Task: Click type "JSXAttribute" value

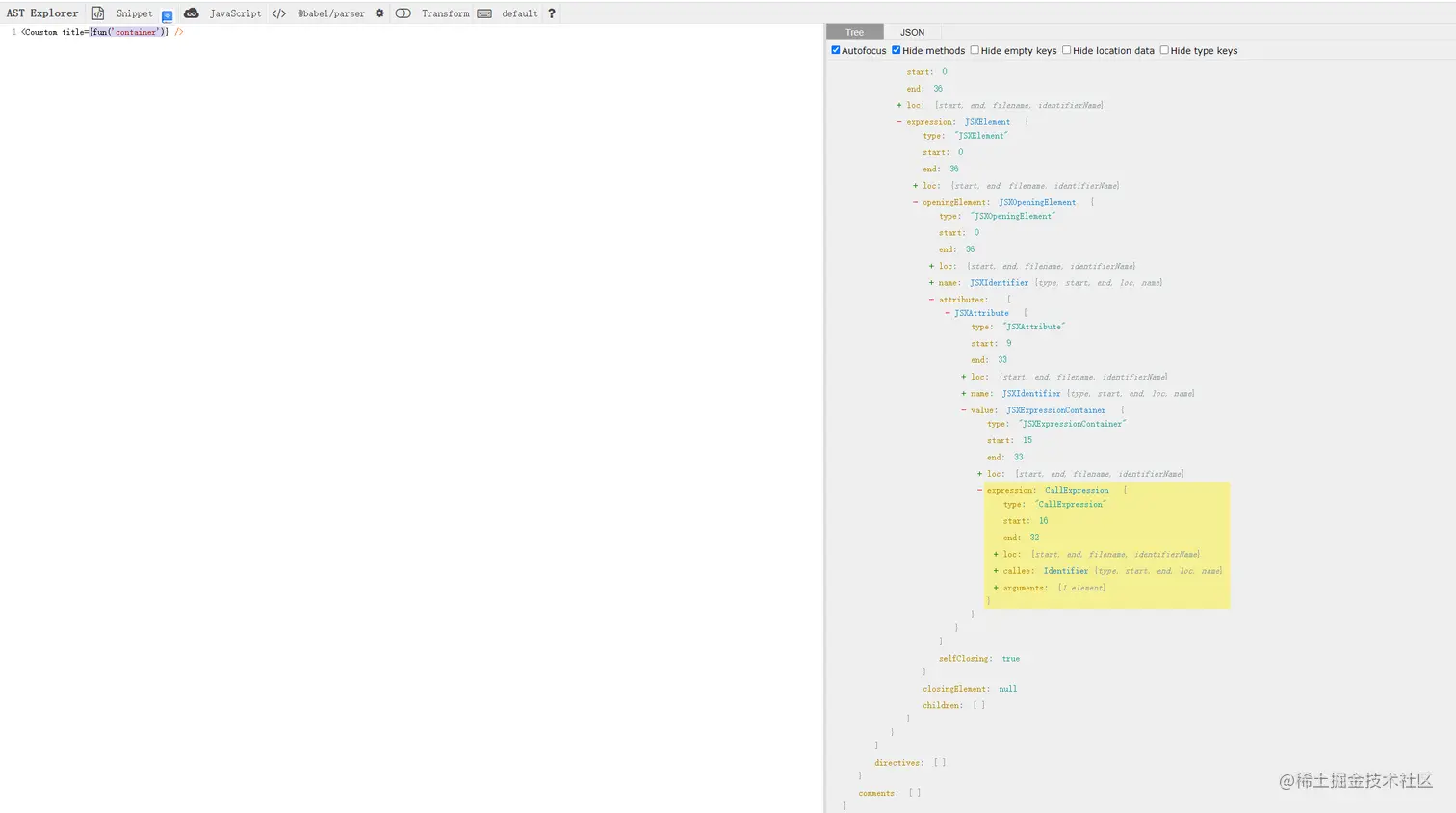Action: click(x=1033, y=327)
